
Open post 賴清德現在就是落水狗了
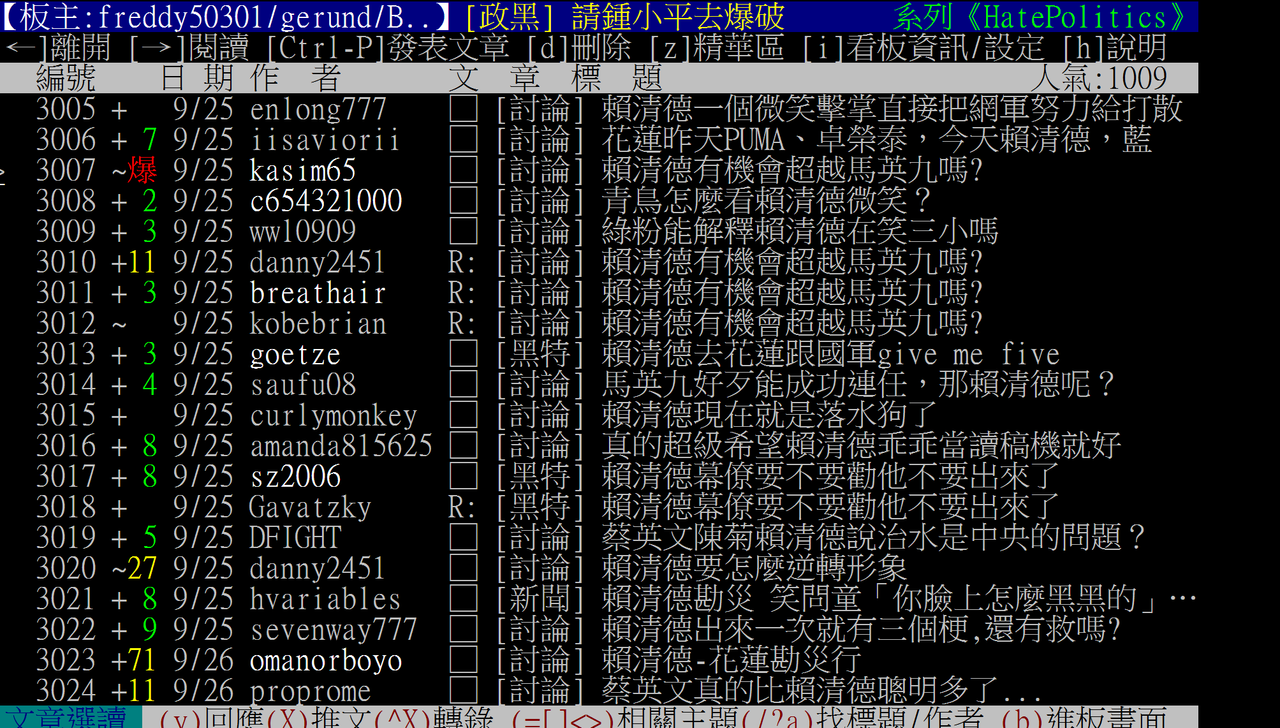770,415
